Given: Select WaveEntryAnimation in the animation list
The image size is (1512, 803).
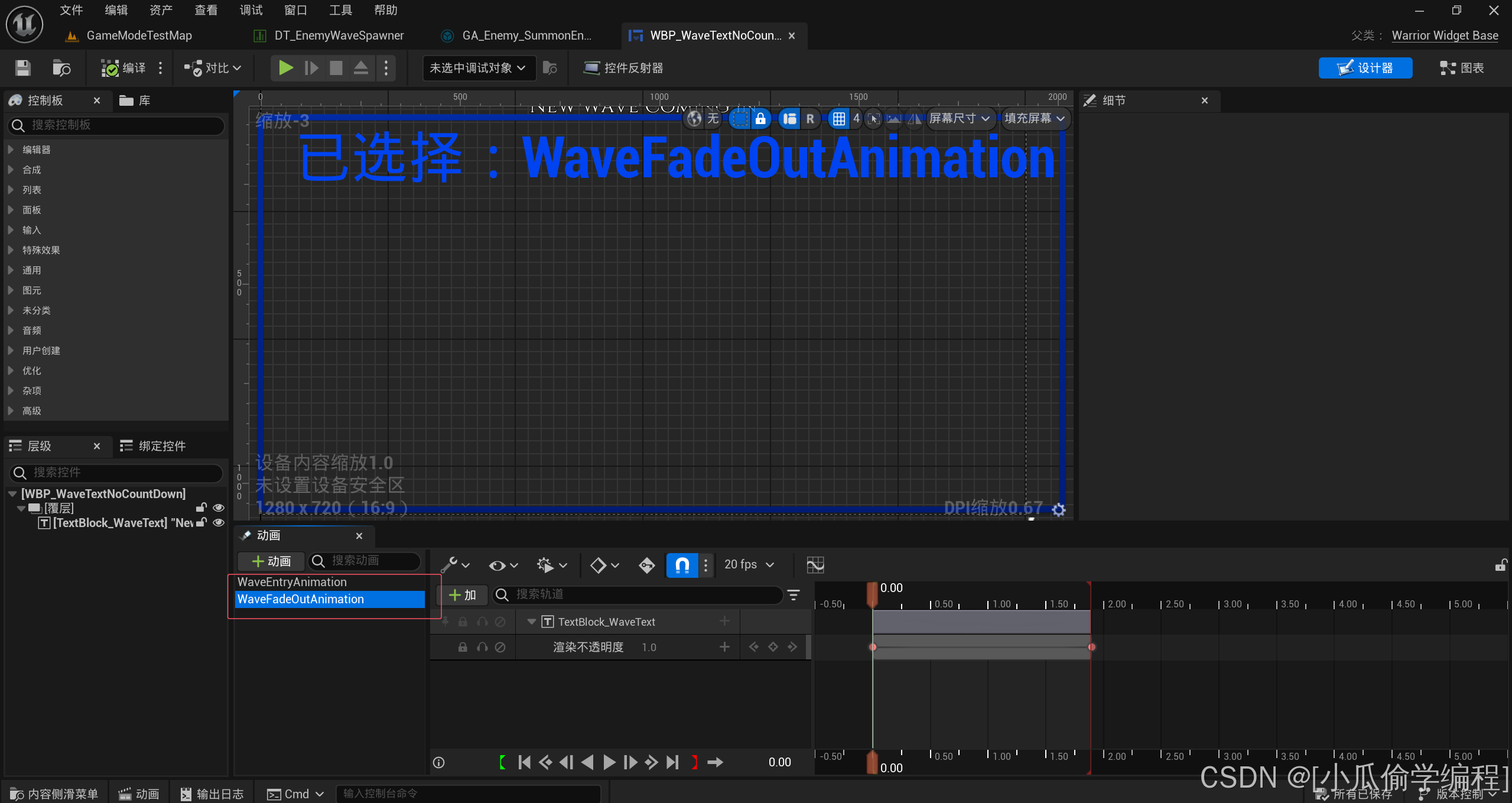Looking at the screenshot, I should pyautogui.click(x=292, y=582).
